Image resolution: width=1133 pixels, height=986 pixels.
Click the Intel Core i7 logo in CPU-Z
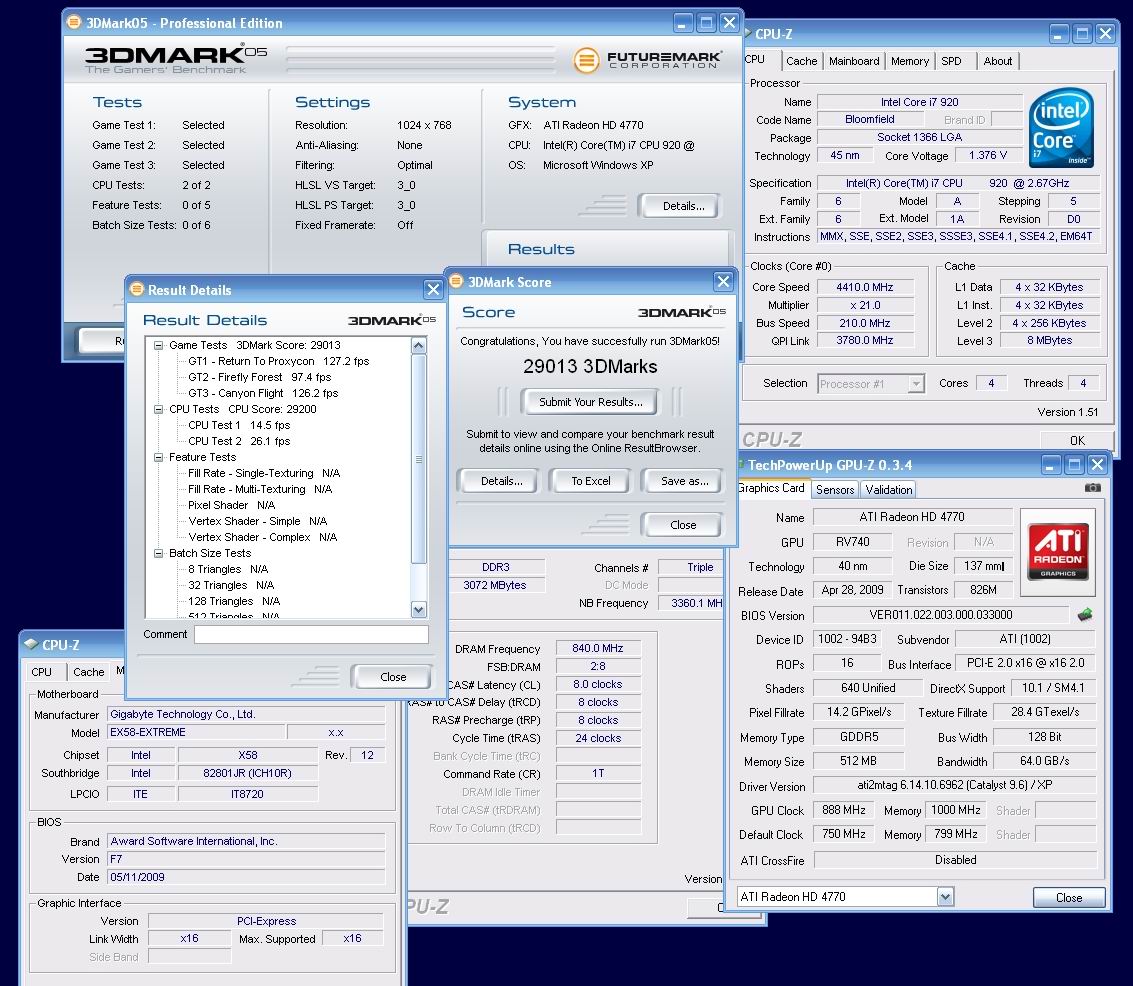coord(1061,127)
